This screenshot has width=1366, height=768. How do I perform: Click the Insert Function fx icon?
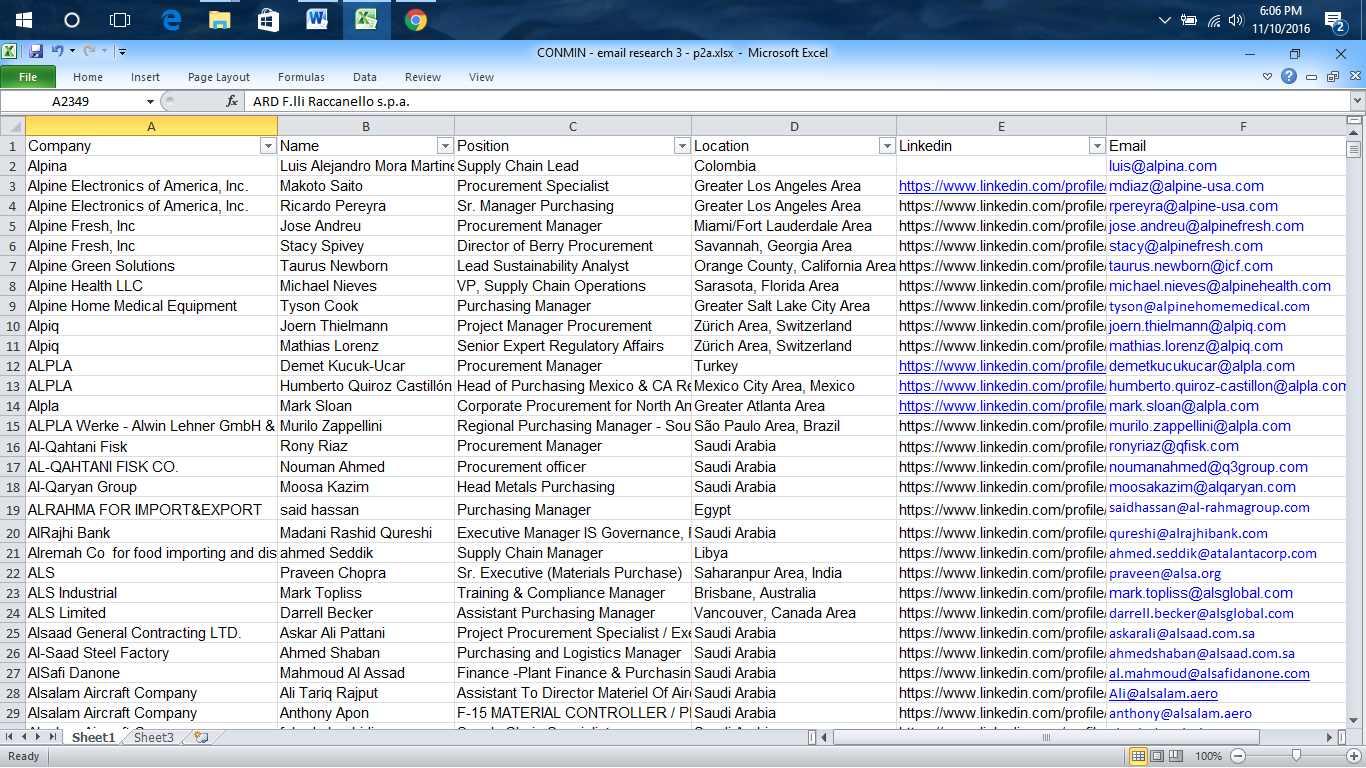(232, 101)
